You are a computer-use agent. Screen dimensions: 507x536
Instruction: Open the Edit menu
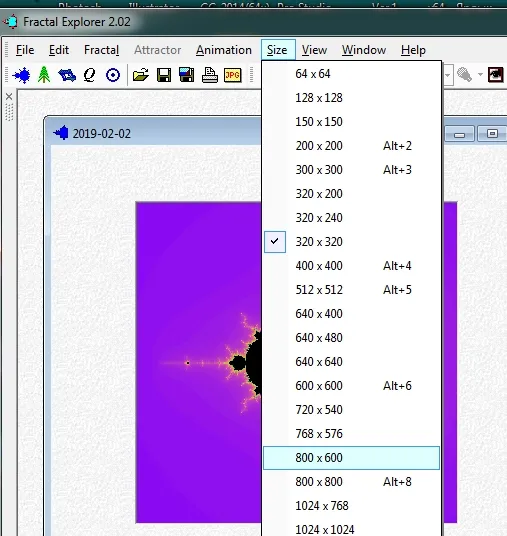pos(59,50)
